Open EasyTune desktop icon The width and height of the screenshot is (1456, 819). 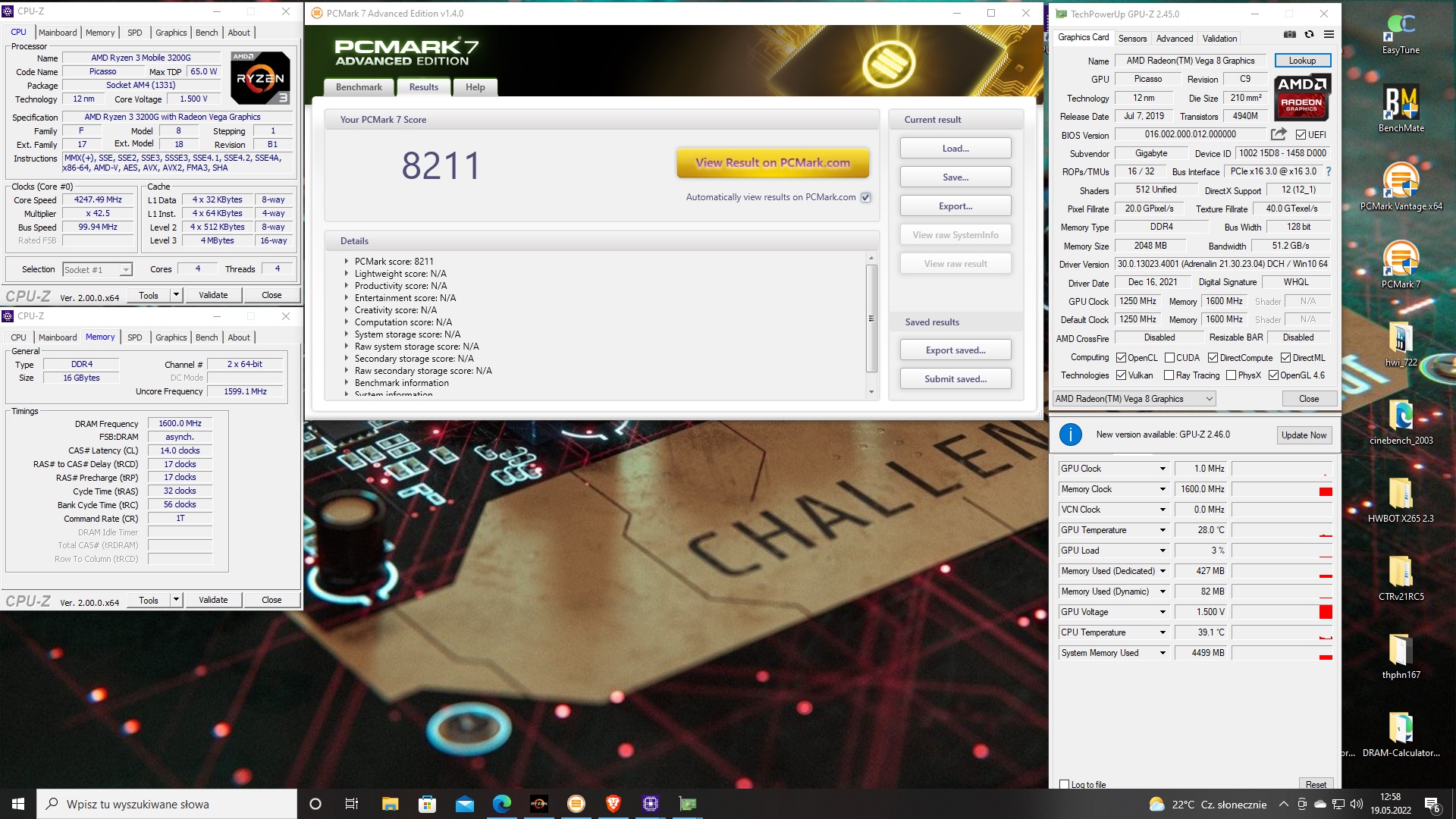point(1401,33)
